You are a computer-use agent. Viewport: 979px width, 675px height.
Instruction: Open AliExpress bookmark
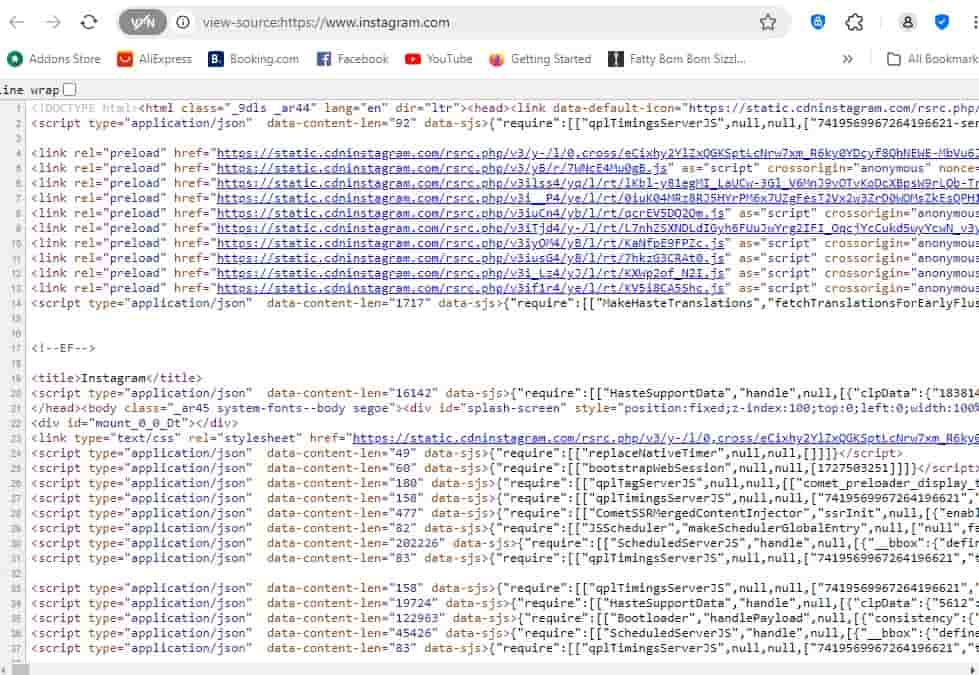click(155, 59)
